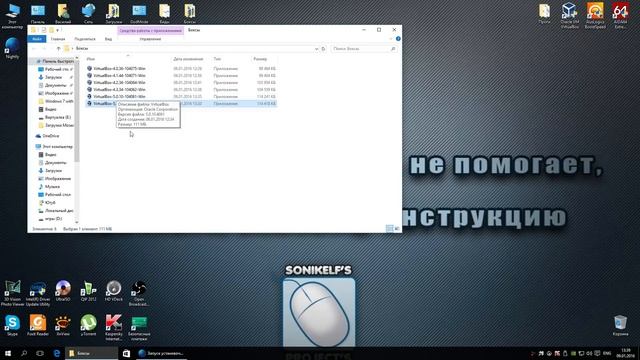Open the Skype desktop shortcut

click(12, 325)
